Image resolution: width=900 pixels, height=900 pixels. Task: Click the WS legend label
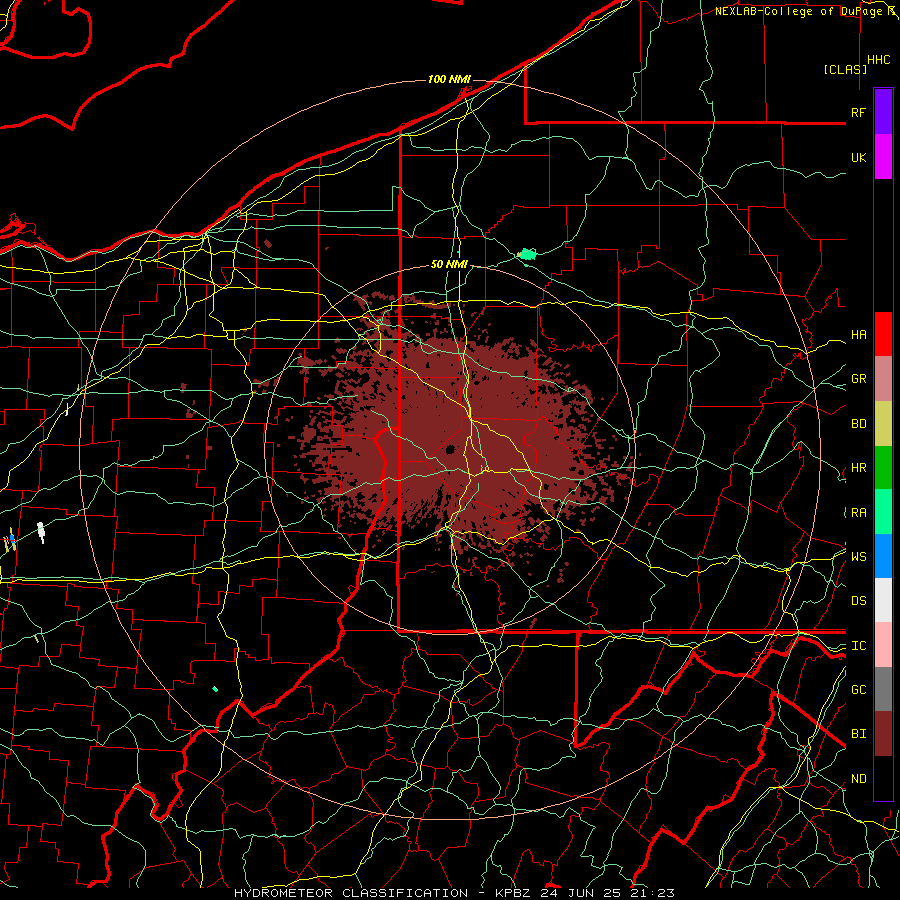click(858, 557)
